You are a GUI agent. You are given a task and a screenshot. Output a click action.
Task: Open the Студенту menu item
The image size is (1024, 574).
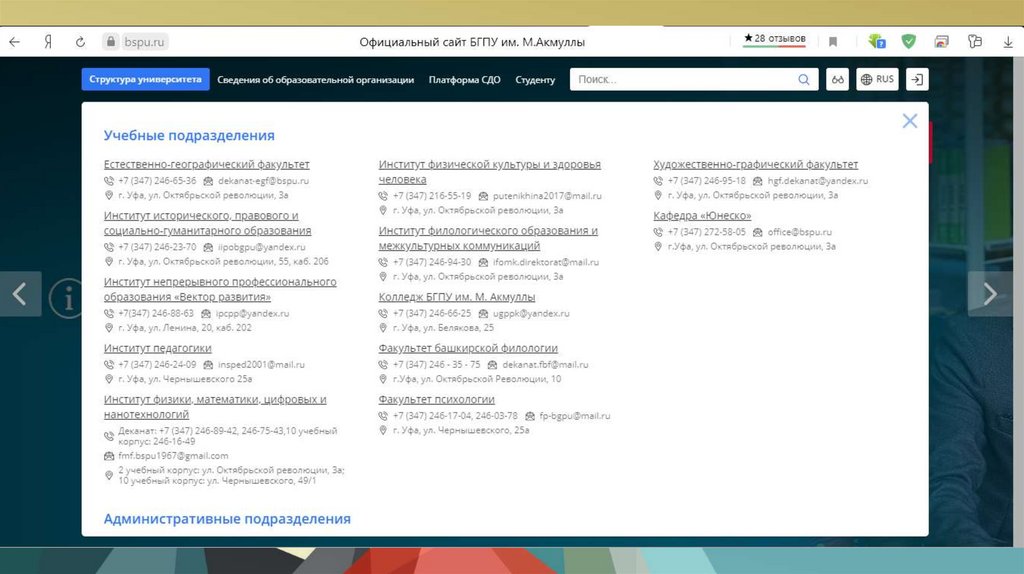(x=535, y=80)
